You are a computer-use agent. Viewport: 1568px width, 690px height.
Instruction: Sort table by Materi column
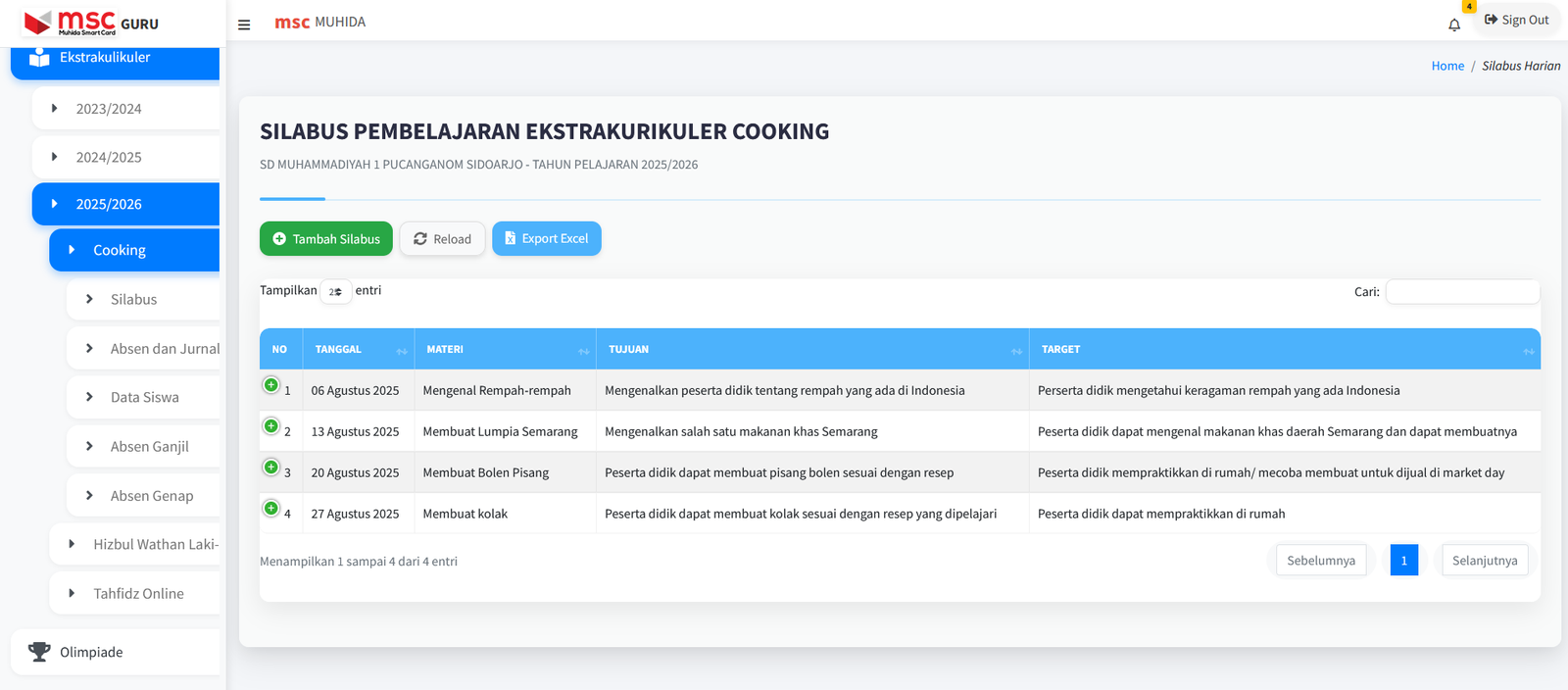tap(505, 350)
